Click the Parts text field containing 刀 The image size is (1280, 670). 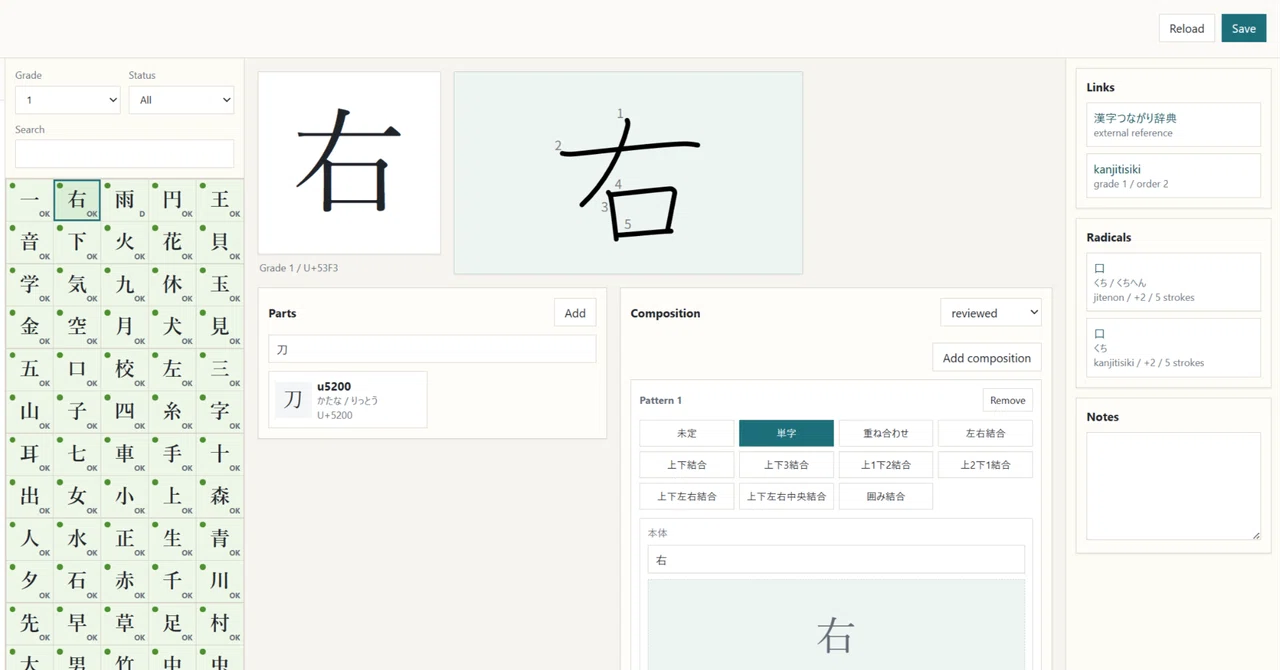(432, 349)
